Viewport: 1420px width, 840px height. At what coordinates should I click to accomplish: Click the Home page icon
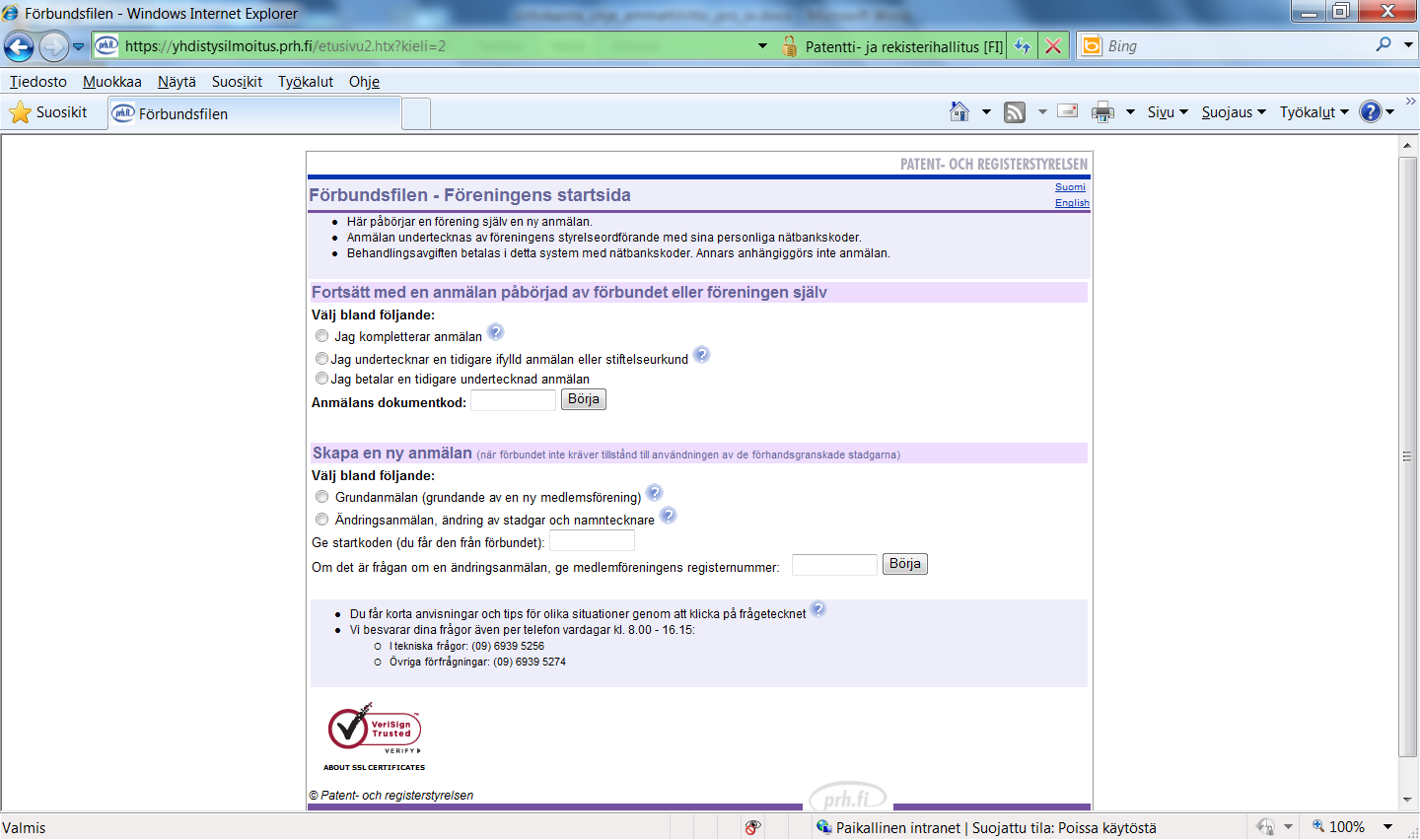pyautogui.click(x=959, y=111)
